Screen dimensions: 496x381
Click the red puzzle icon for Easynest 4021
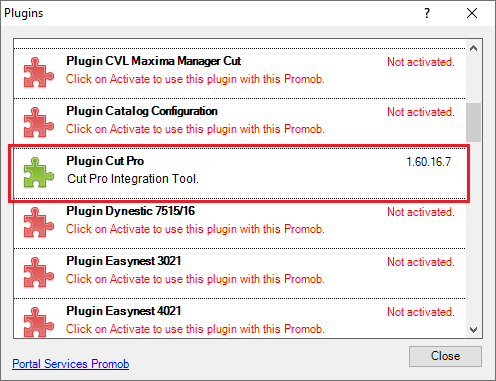[39, 322]
